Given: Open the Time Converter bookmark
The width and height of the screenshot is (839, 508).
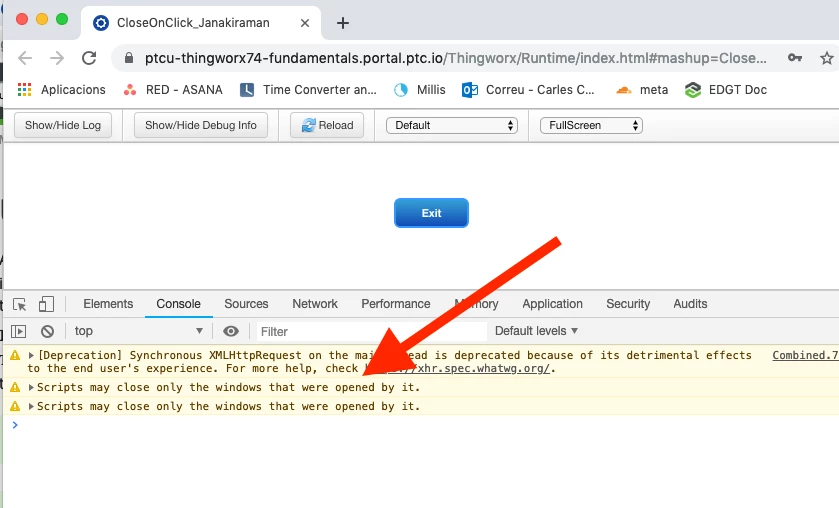Looking at the screenshot, I should point(308,89).
